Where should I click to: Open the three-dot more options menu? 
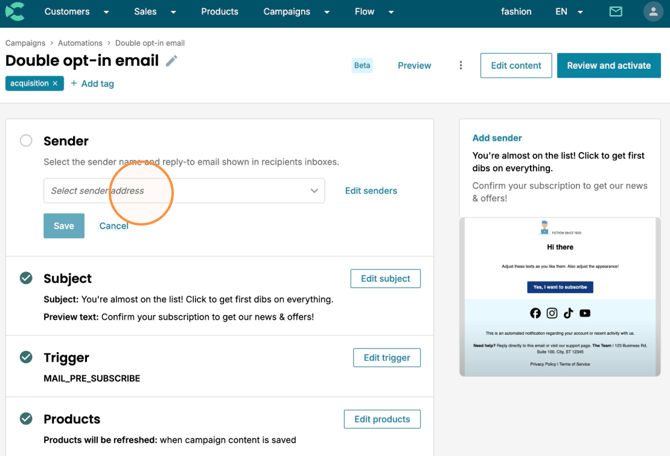(461, 65)
